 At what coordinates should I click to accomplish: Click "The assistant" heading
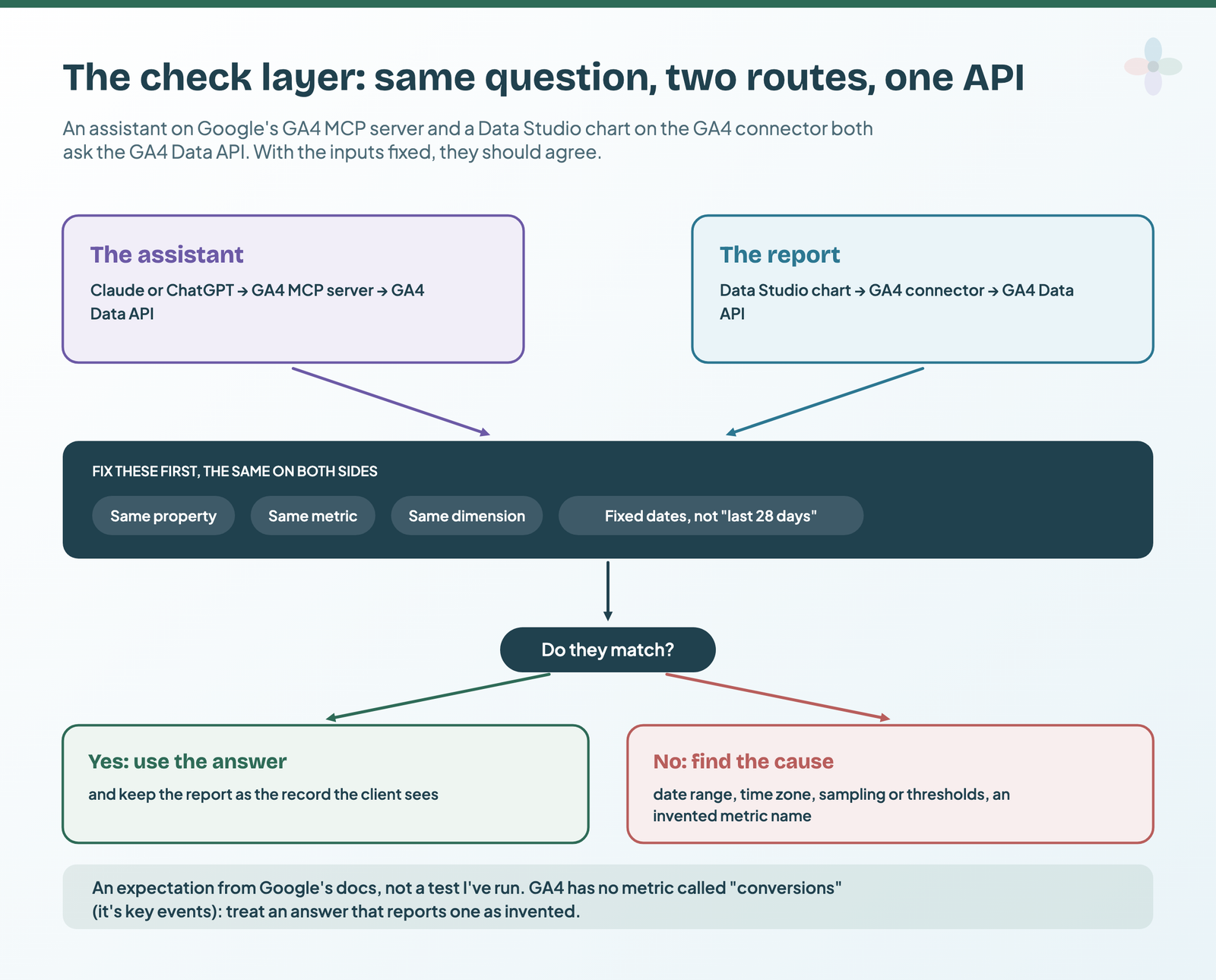(x=166, y=254)
